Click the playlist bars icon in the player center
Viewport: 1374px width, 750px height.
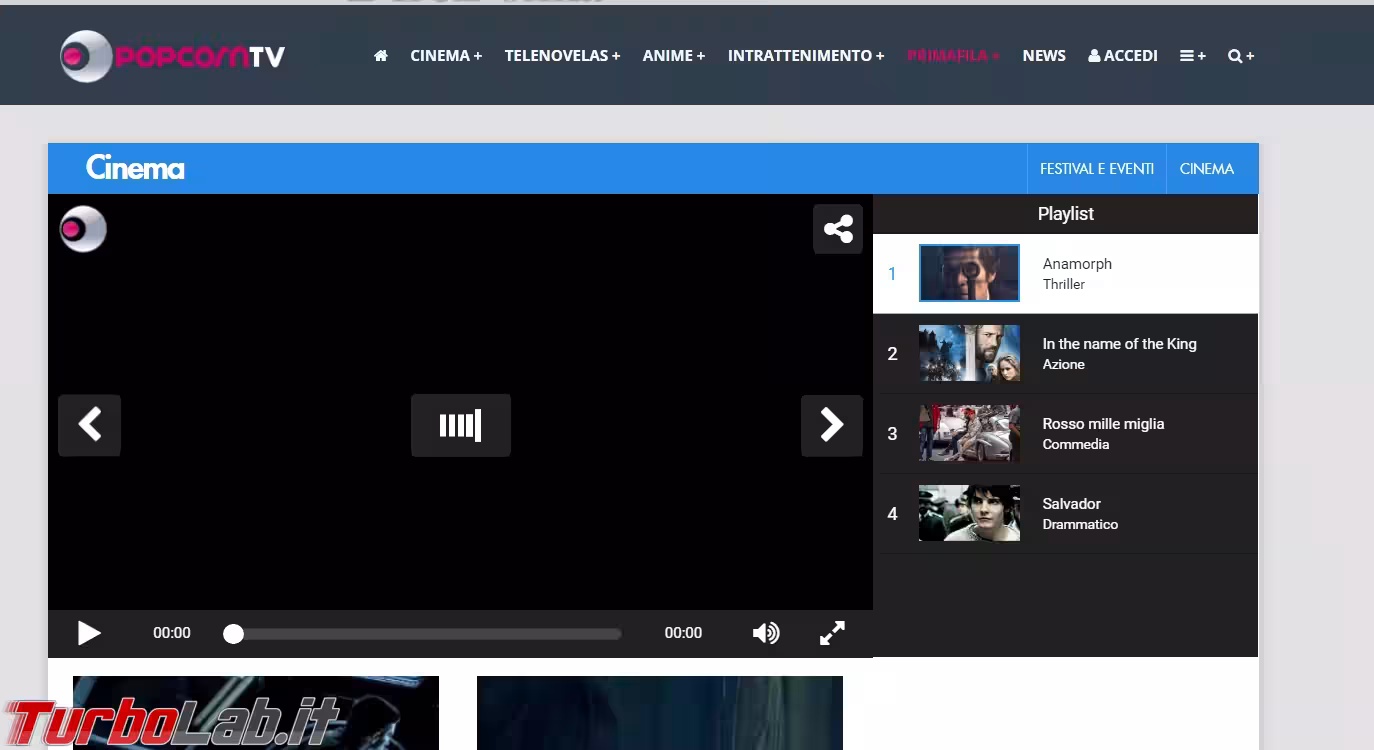click(460, 425)
